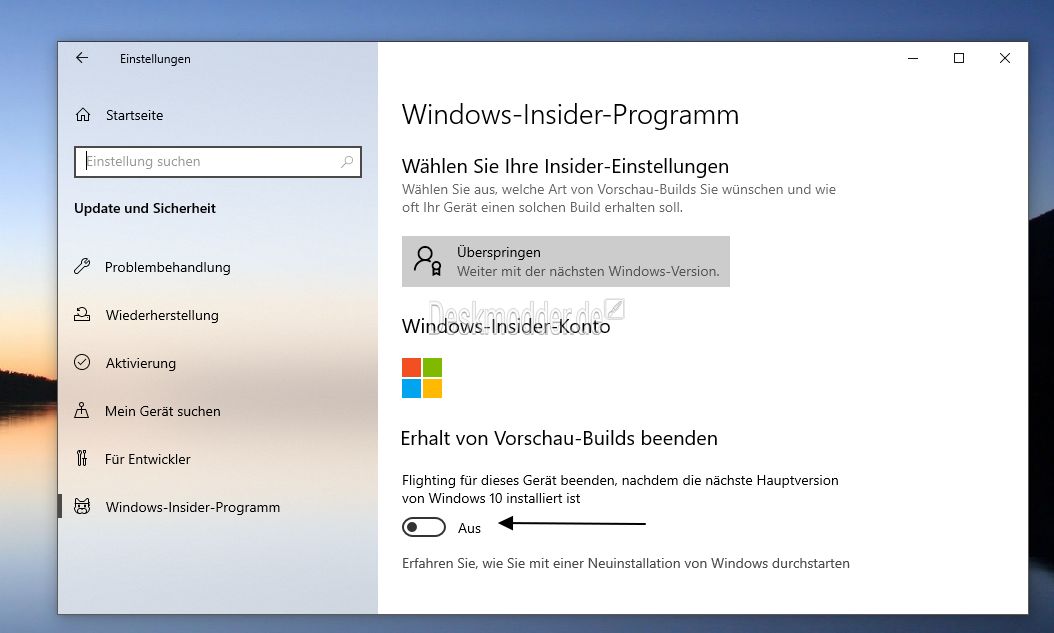This screenshot has height=633, width=1054.
Task: Click Für Entwickler tools icon
Action: point(82,459)
